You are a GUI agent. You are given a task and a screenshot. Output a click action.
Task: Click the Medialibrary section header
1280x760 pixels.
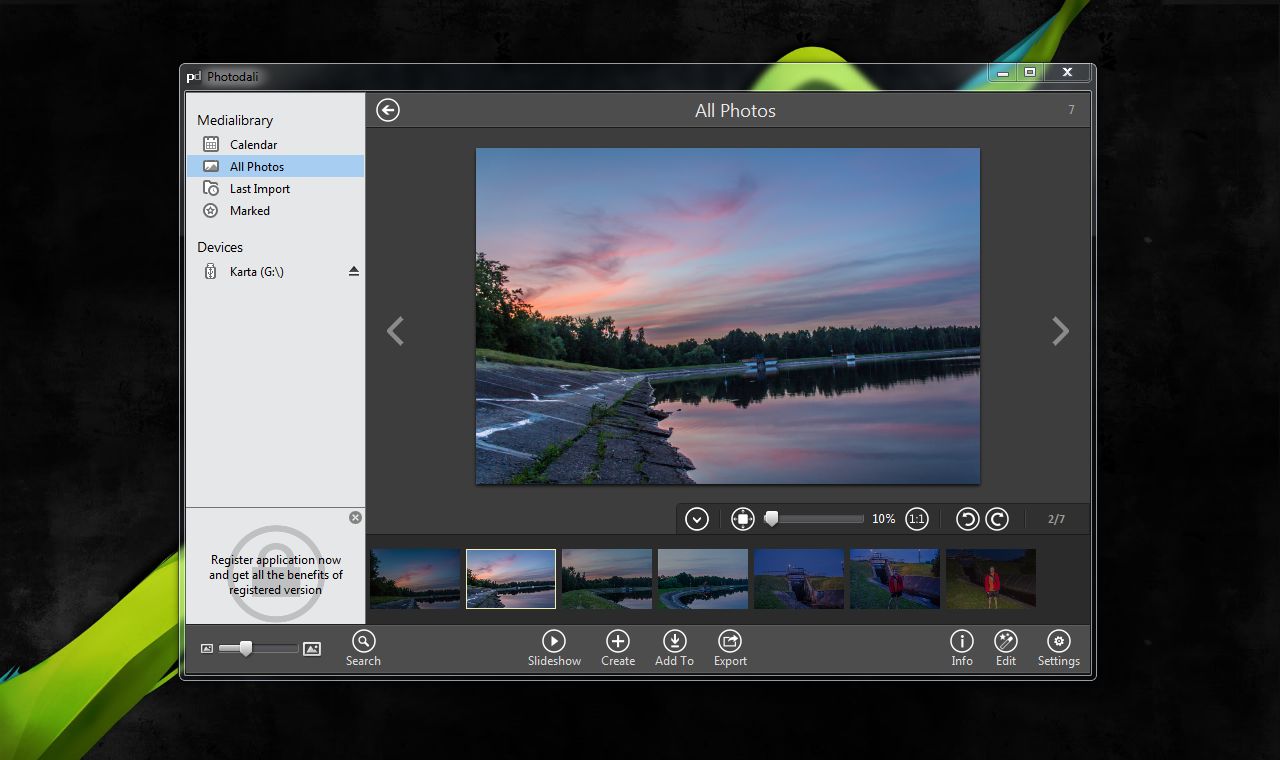[x=235, y=120]
